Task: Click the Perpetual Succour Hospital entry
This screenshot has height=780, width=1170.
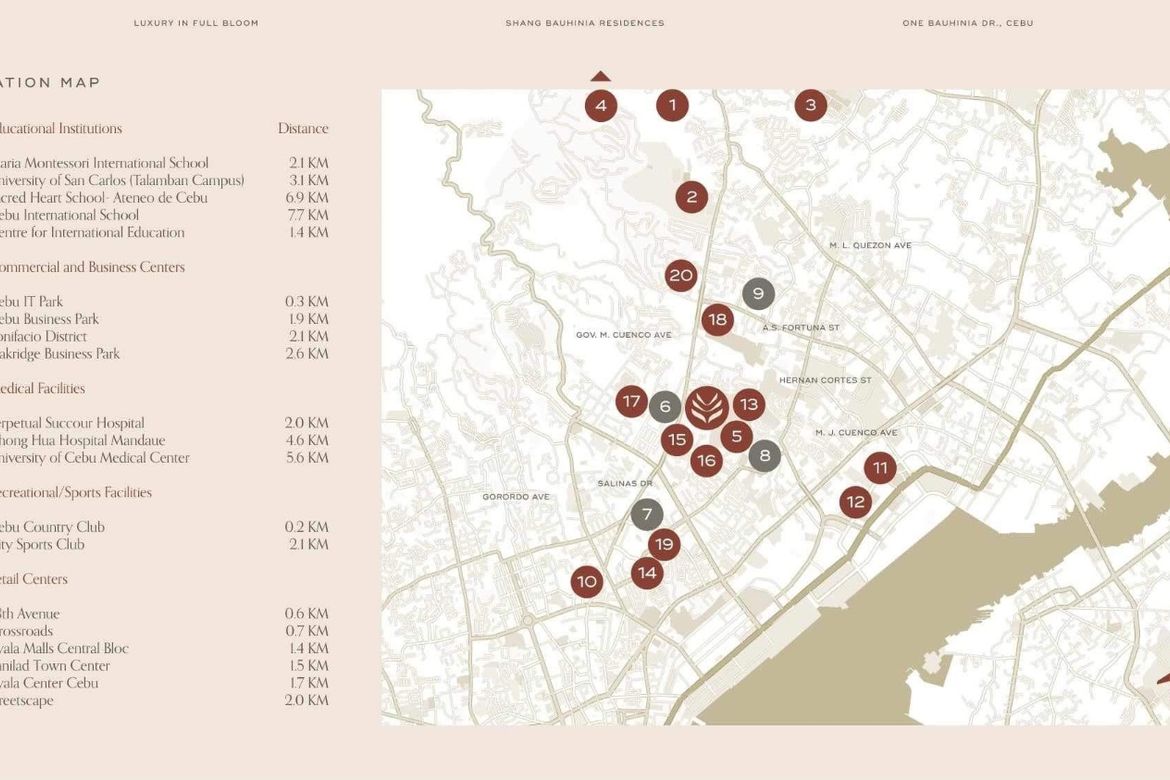Action: click(x=72, y=423)
